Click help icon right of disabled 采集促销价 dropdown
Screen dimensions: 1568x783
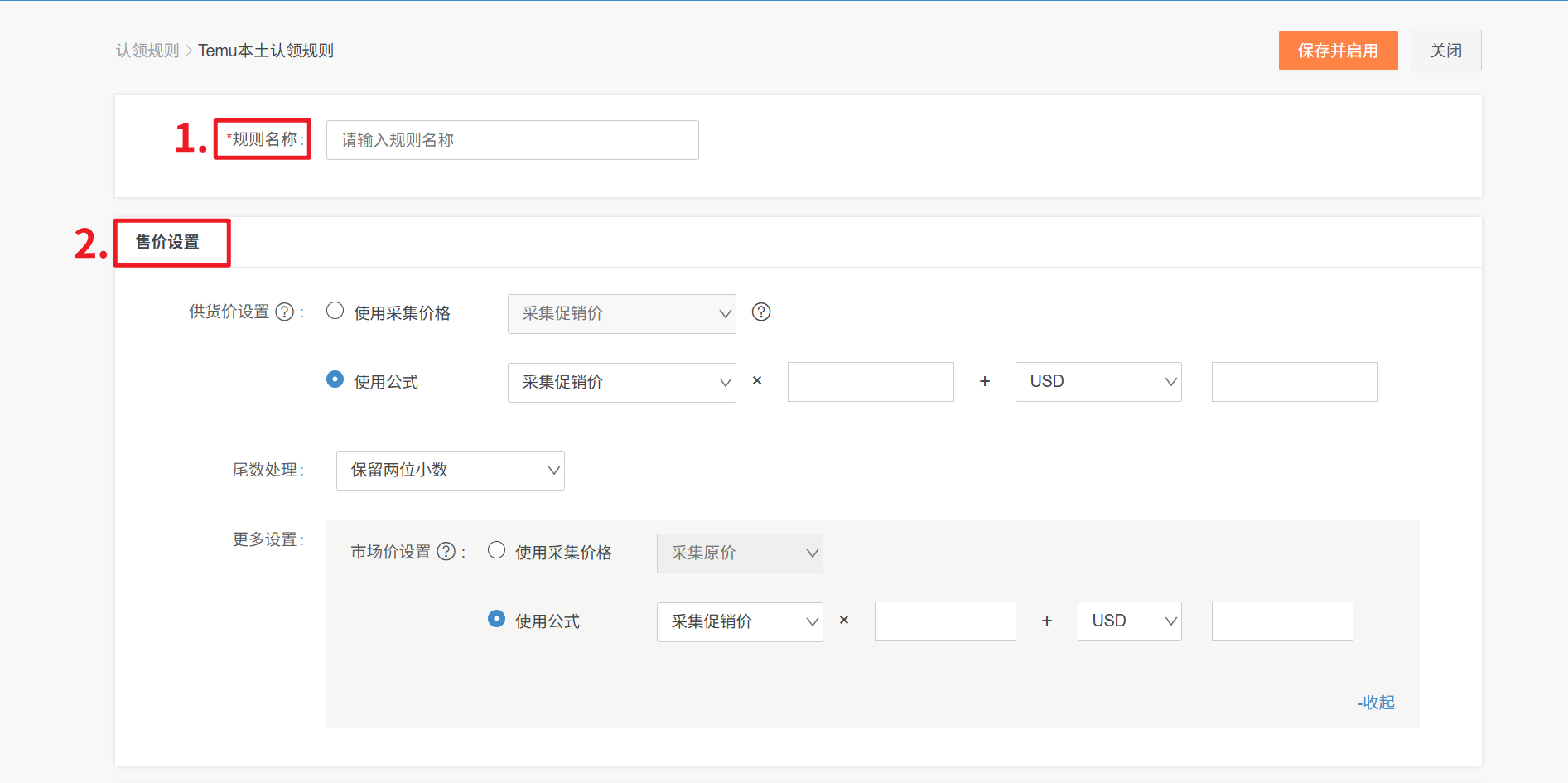(x=760, y=312)
